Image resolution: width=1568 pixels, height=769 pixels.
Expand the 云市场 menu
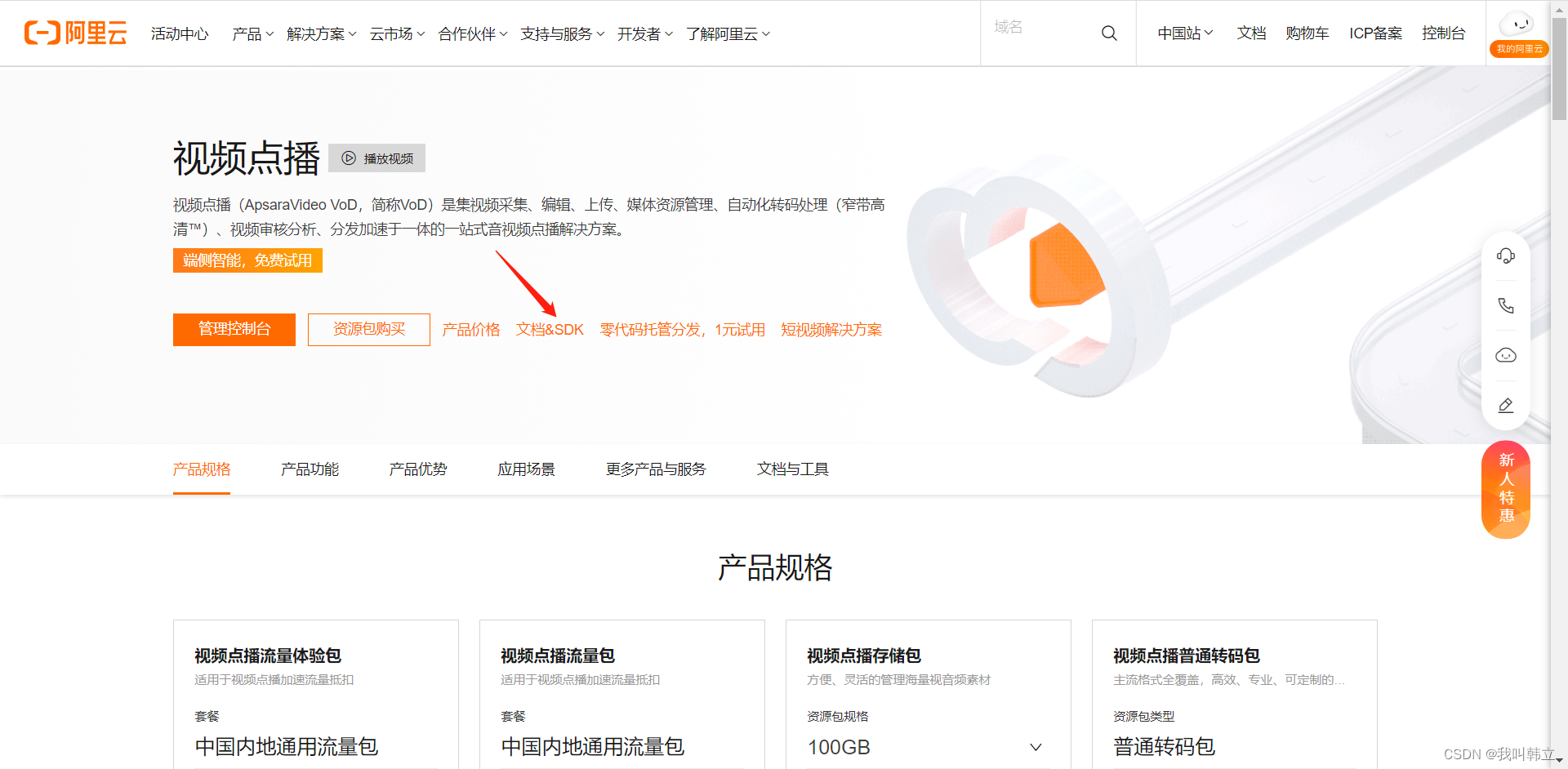pyautogui.click(x=397, y=33)
